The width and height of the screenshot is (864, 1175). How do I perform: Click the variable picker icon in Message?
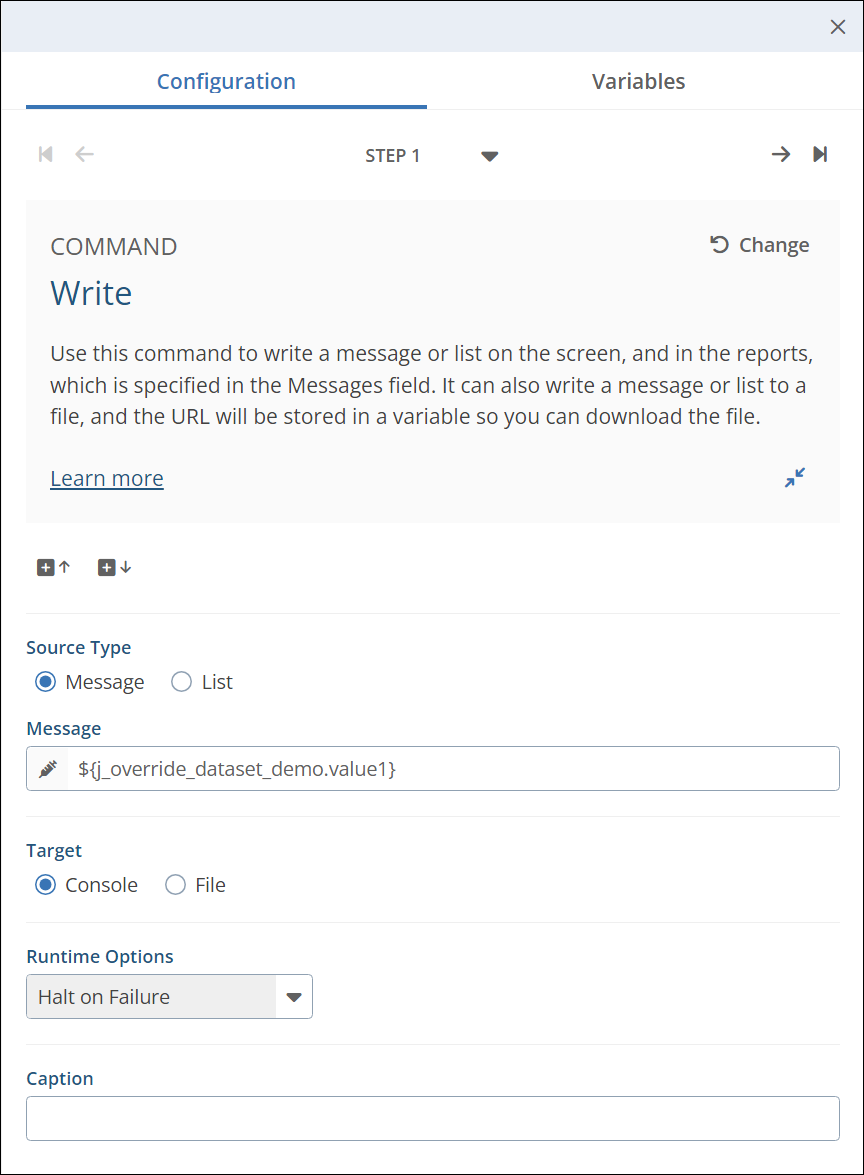click(47, 769)
